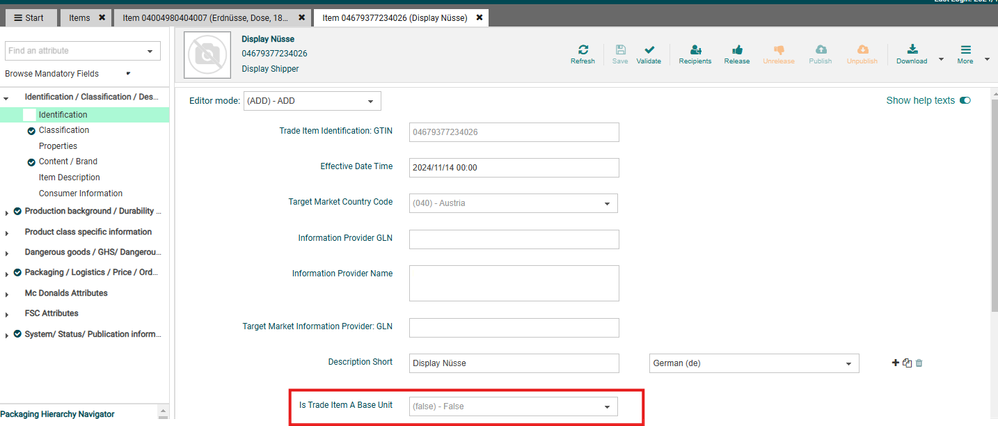998x426 pixels.
Task: Click the Save disk icon
Action: click(x=620, y=50)
